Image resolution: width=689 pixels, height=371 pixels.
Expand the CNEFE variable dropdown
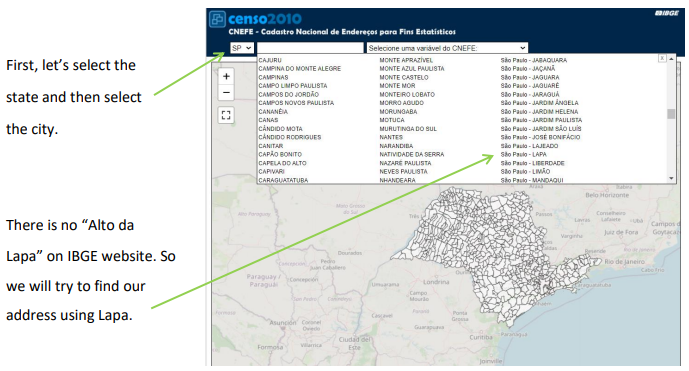447,48
